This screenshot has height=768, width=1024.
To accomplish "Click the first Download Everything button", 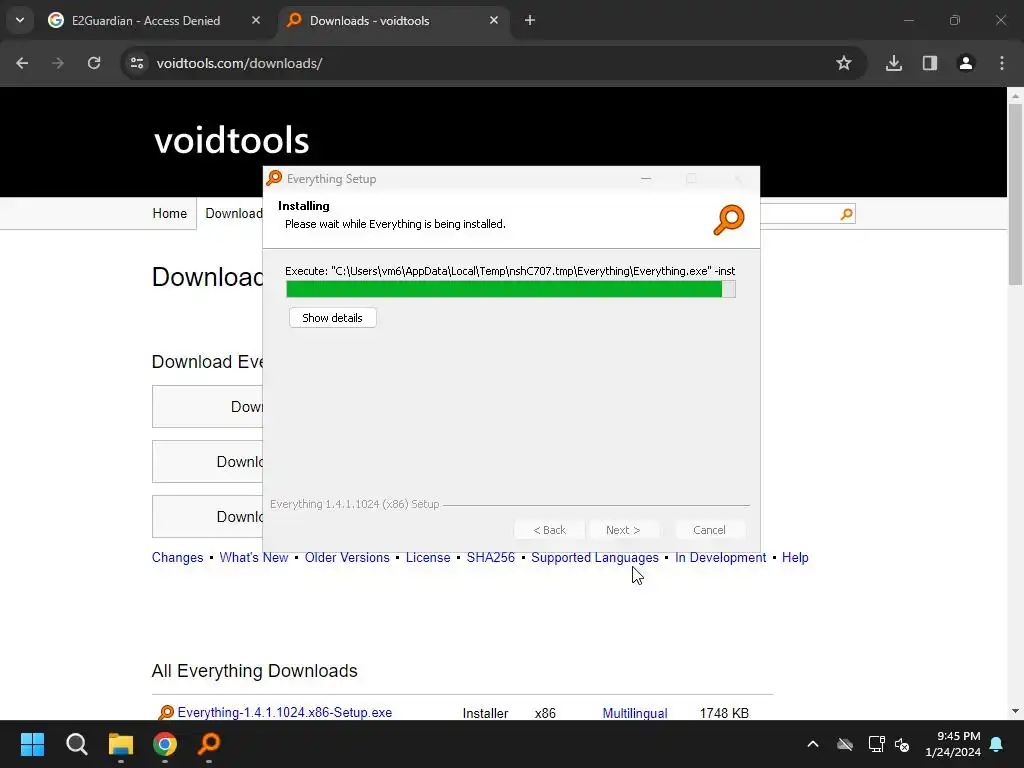I will coord(208,407).
